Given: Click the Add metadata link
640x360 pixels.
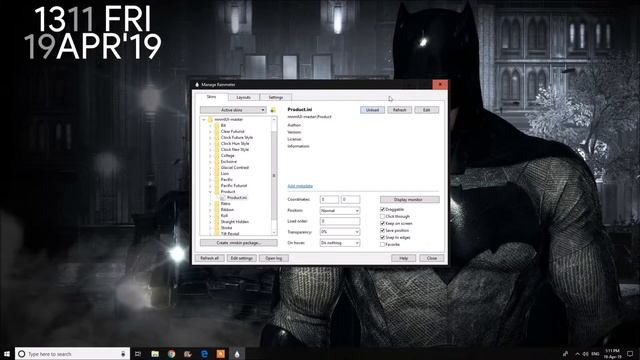Looking at the screenshot, I should [x=300, y=186].
